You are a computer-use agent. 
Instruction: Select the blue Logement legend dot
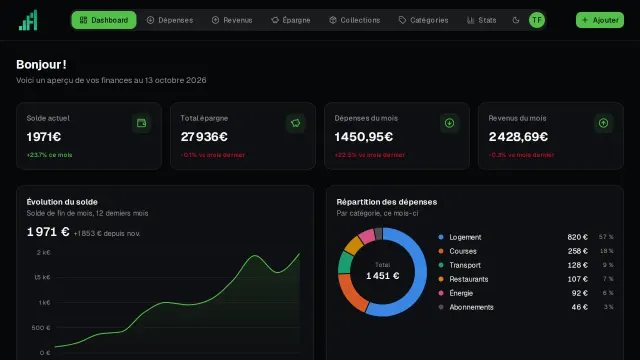coord(441,237)
